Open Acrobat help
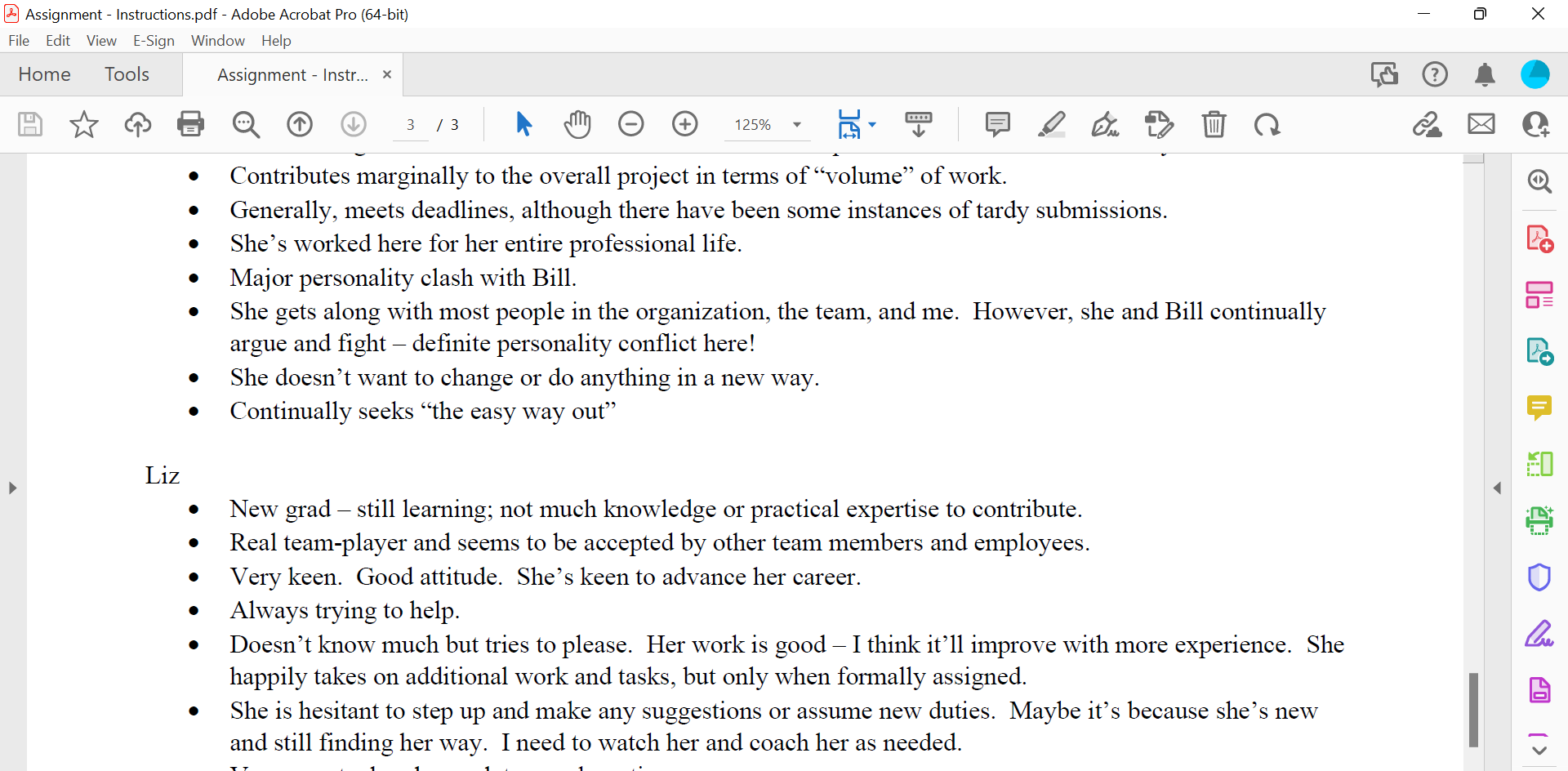Viewport: 1568px width, 771px height. point(1435,74)
